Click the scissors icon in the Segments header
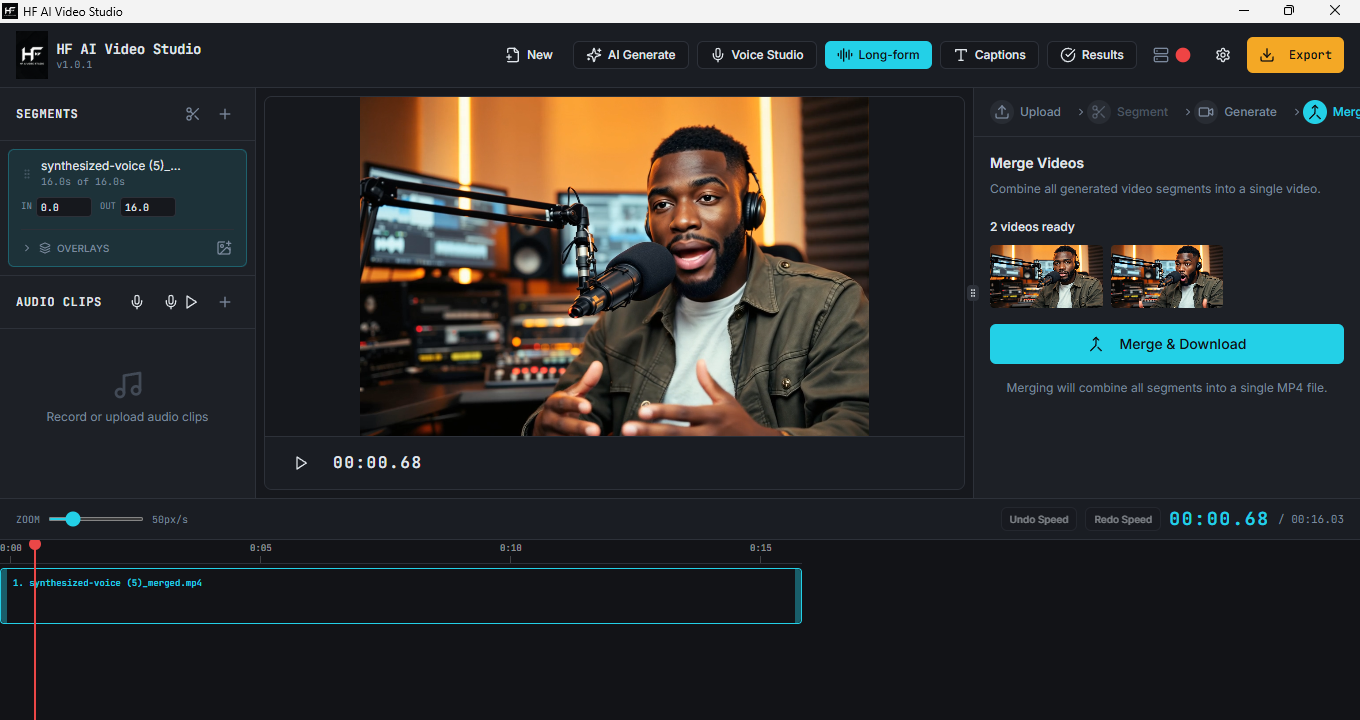The width and height of the screenshot is (1360, 720). click(x=193, y=114)
